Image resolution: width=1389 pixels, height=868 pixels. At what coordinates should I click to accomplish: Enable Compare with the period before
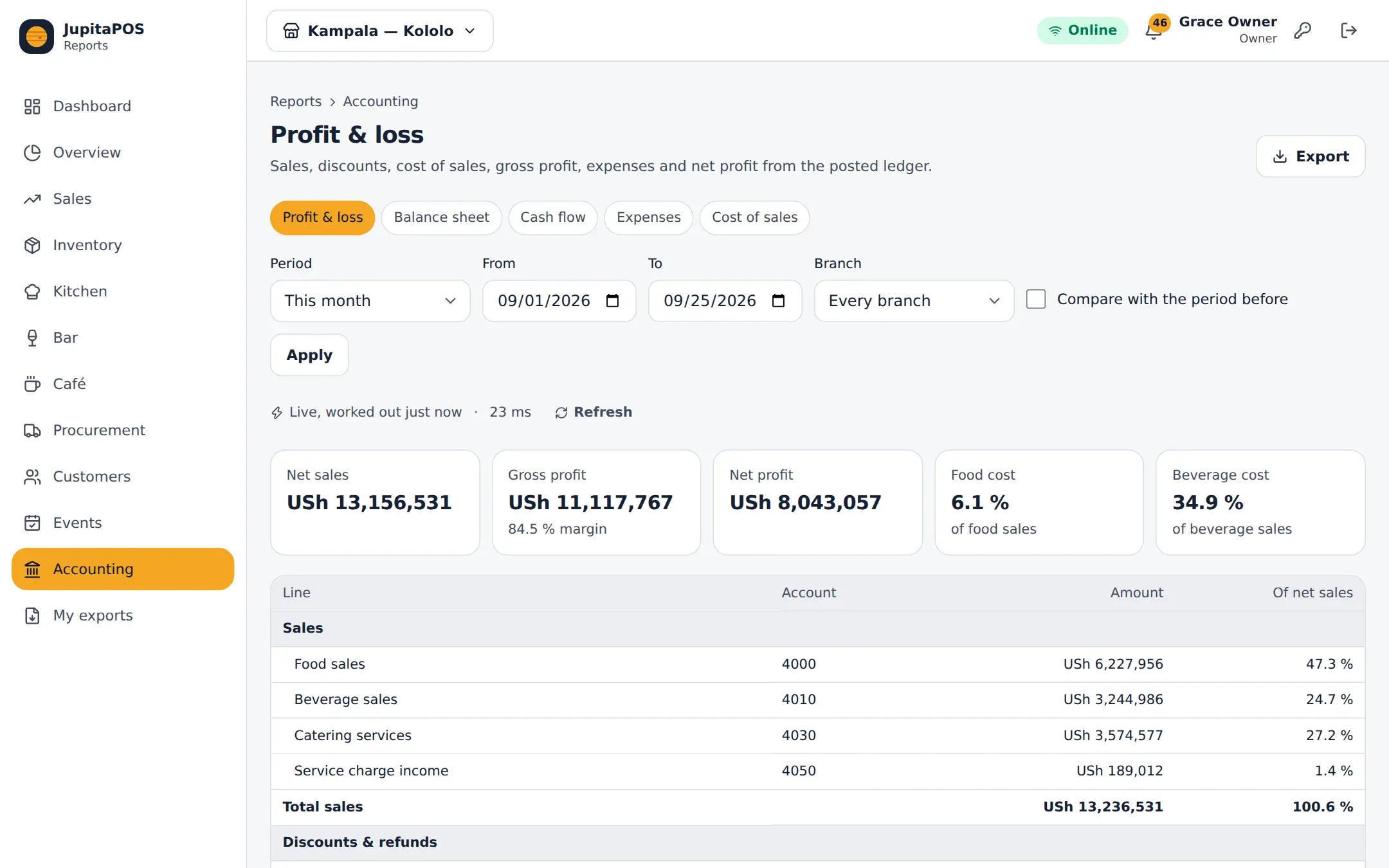tap(1036, 299)
